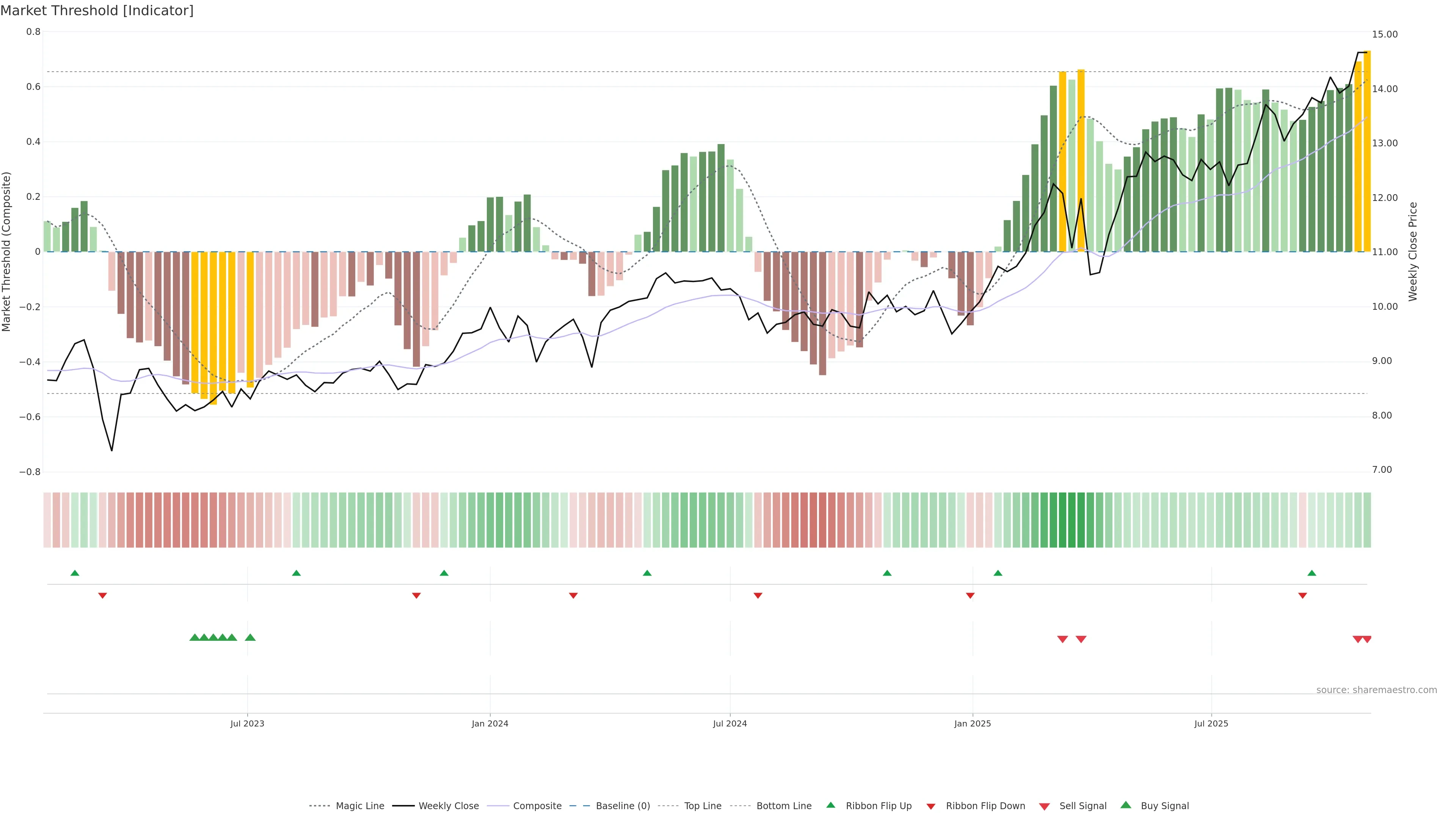Click the leftmost green Ribbon Flip Up marker

75,573
